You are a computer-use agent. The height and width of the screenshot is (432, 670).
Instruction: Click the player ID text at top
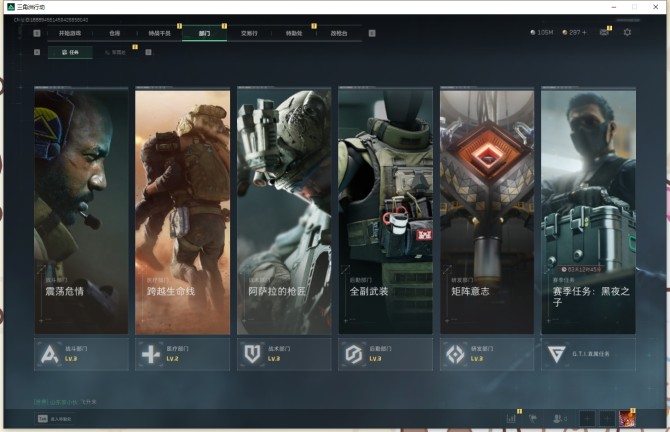point(51,20)
